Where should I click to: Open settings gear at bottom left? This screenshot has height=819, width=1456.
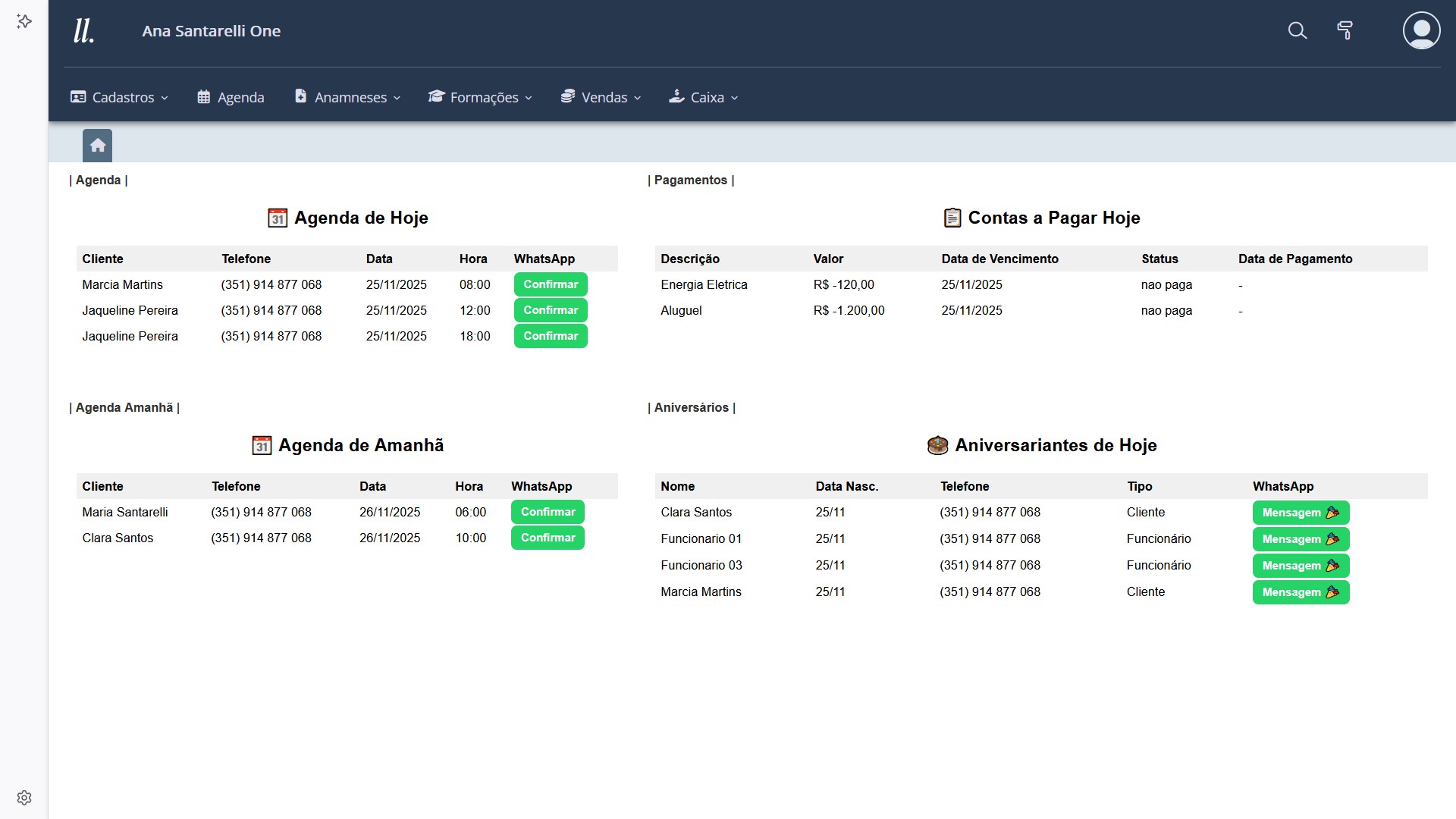pos(24,798)
